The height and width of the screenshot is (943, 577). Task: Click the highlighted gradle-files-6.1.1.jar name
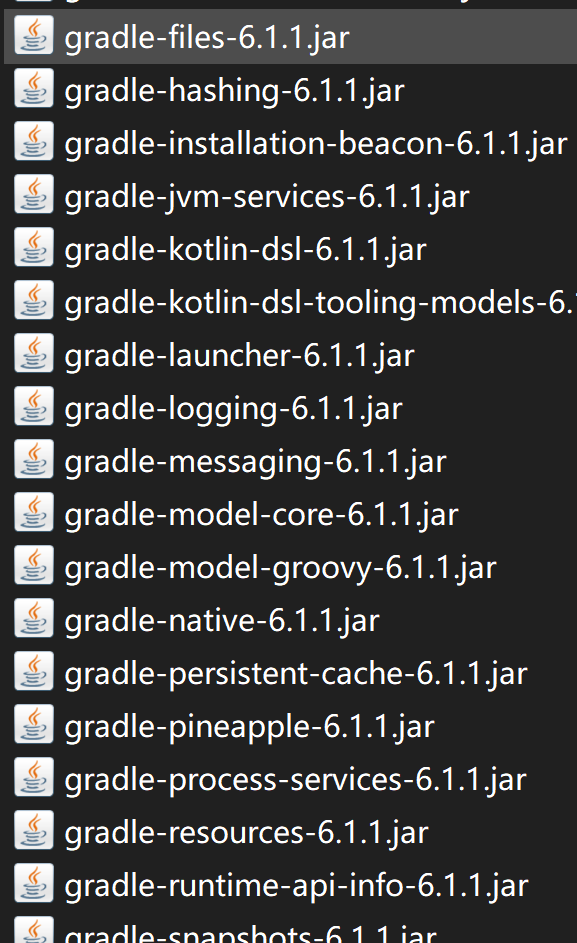point(207,38)
